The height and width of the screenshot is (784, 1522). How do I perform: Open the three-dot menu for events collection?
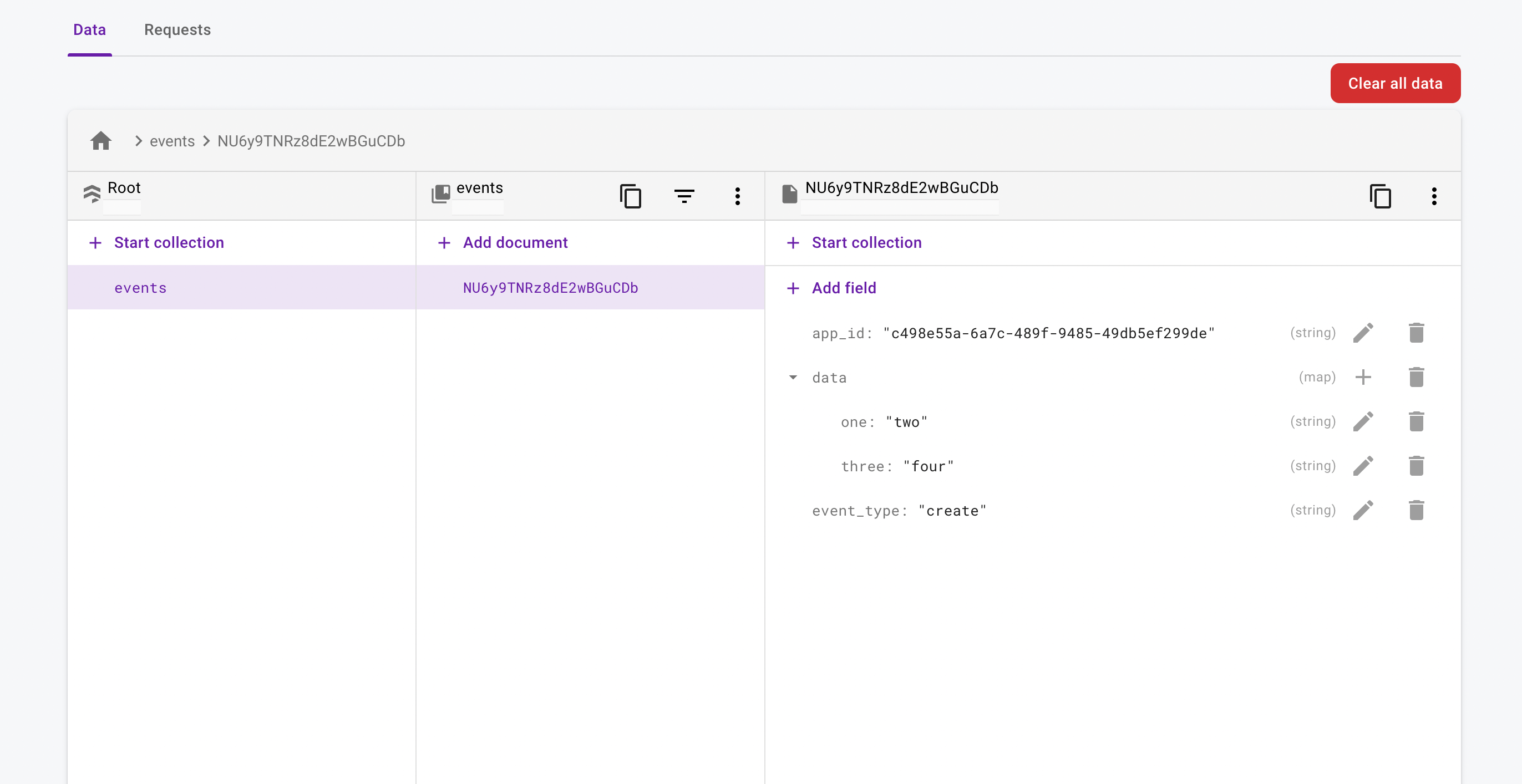737,196
